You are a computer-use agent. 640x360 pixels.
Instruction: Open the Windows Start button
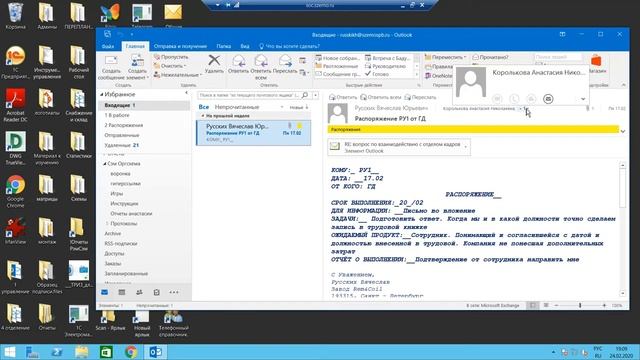9,352
